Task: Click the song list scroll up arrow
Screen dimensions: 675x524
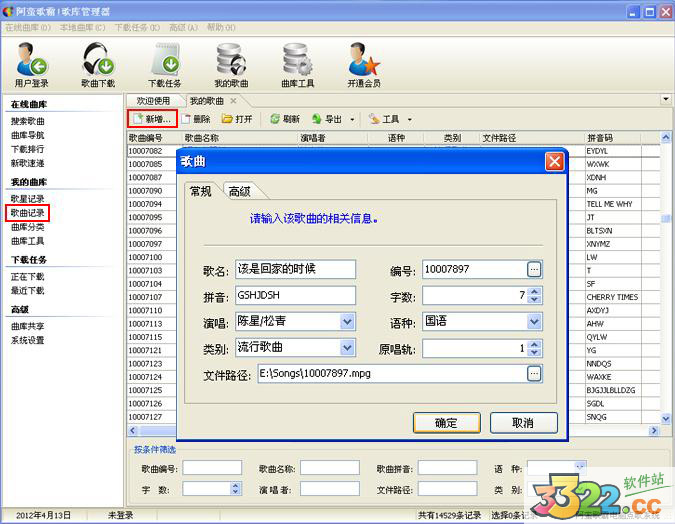Action: tap(666, 137)
